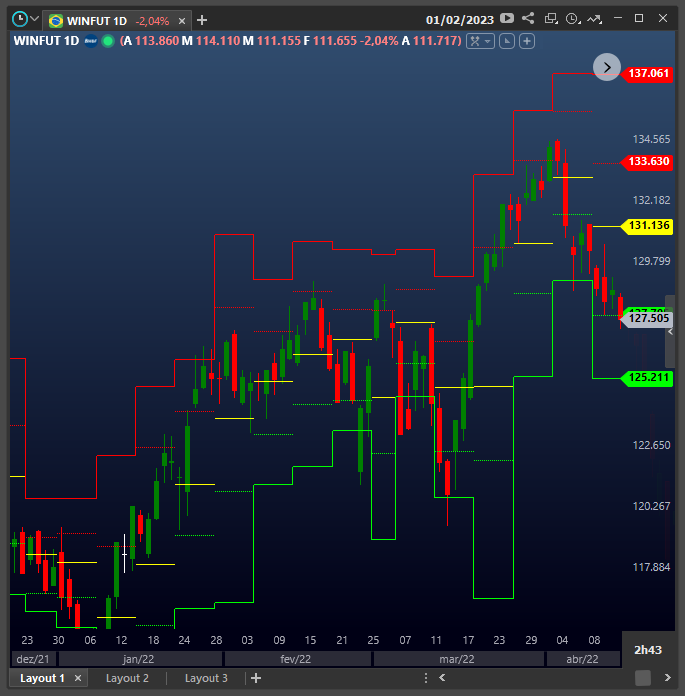The height and width of the screenshot is (696, 685).
Task: Click the 117.884 price axis value
Action: 651,567
